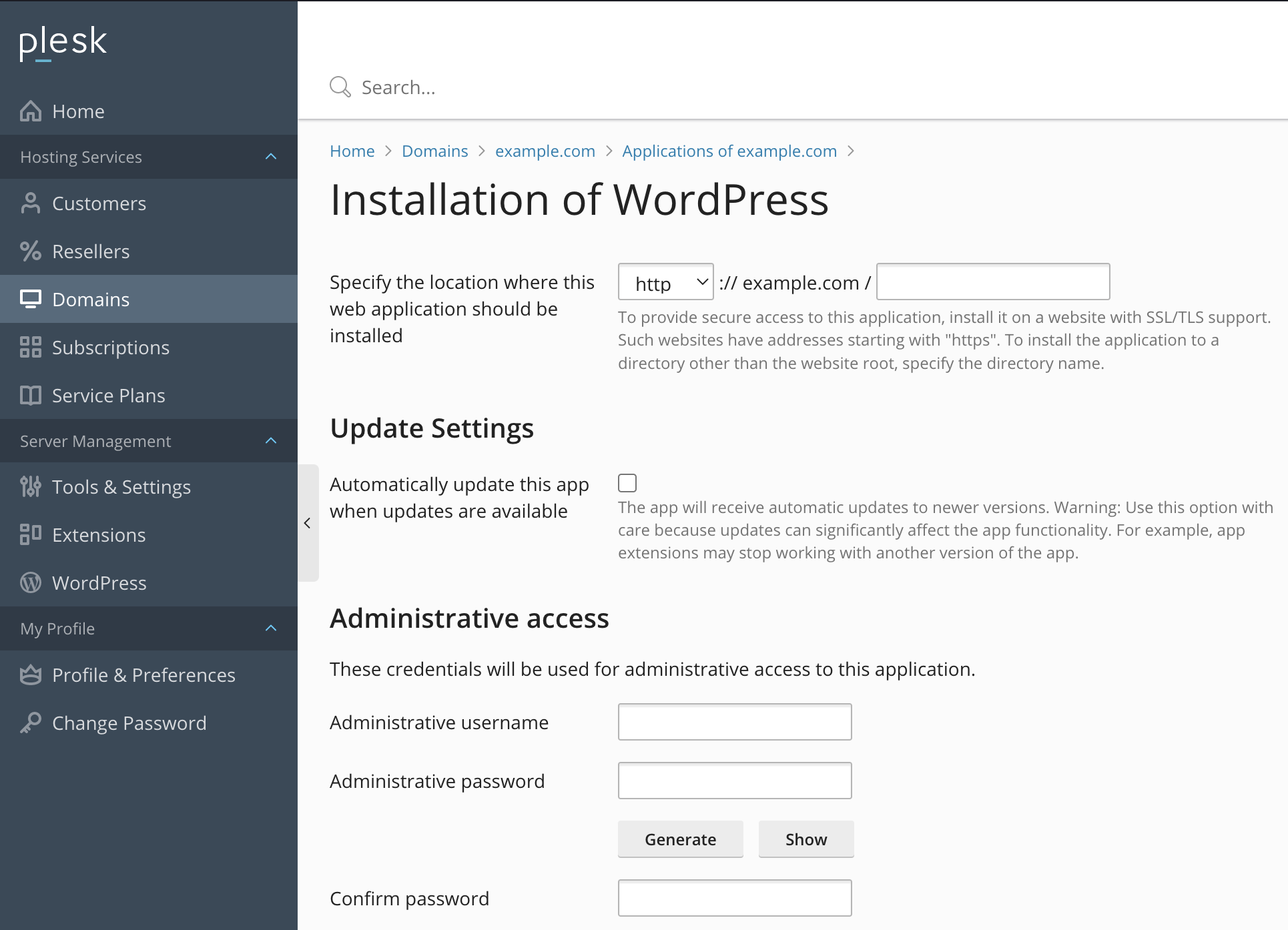The image size is (1288, 930).
Task: Collapse the Hosting Services section
Action: click(271, 157)
